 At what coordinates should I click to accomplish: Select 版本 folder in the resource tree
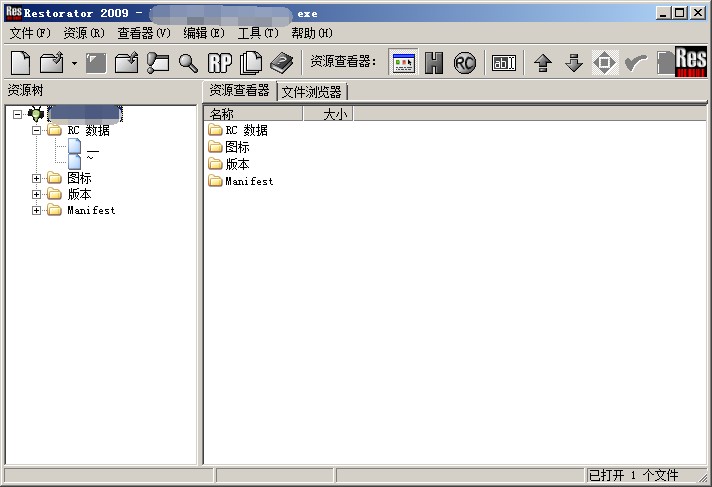(79, 194)
